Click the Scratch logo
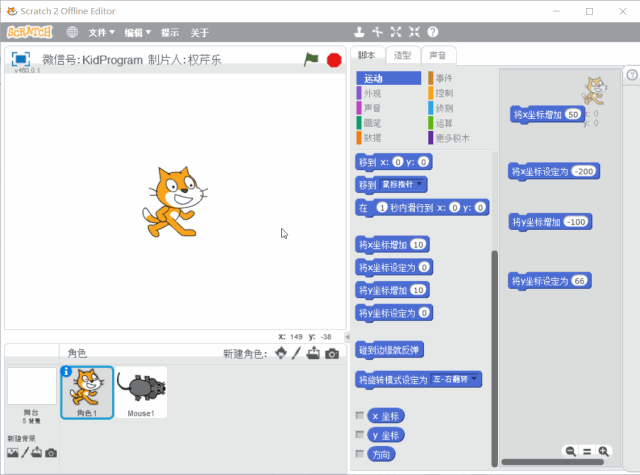This screenshot has width=640, height=475. [30, 32]
